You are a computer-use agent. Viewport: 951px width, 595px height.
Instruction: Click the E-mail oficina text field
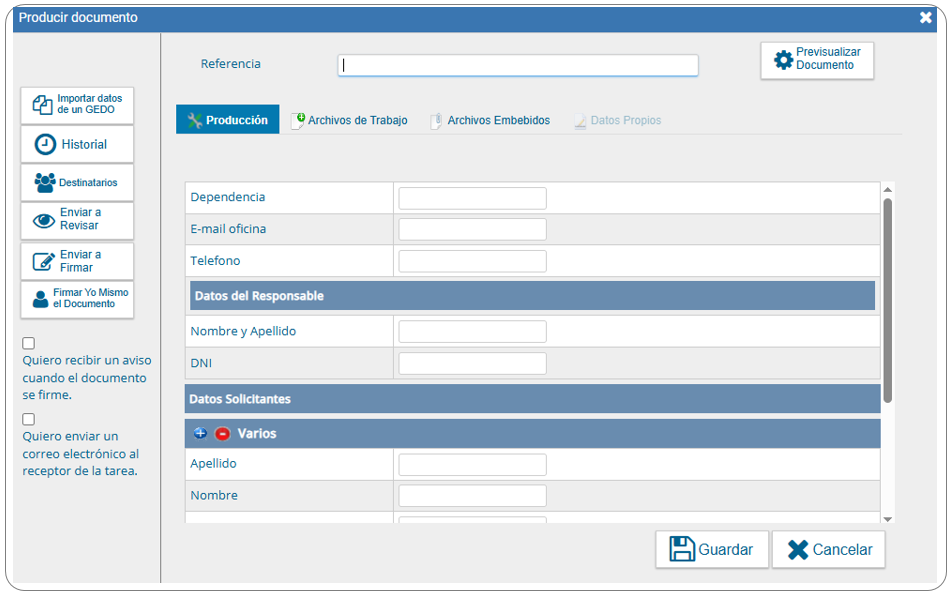click(x=472, y=229)
